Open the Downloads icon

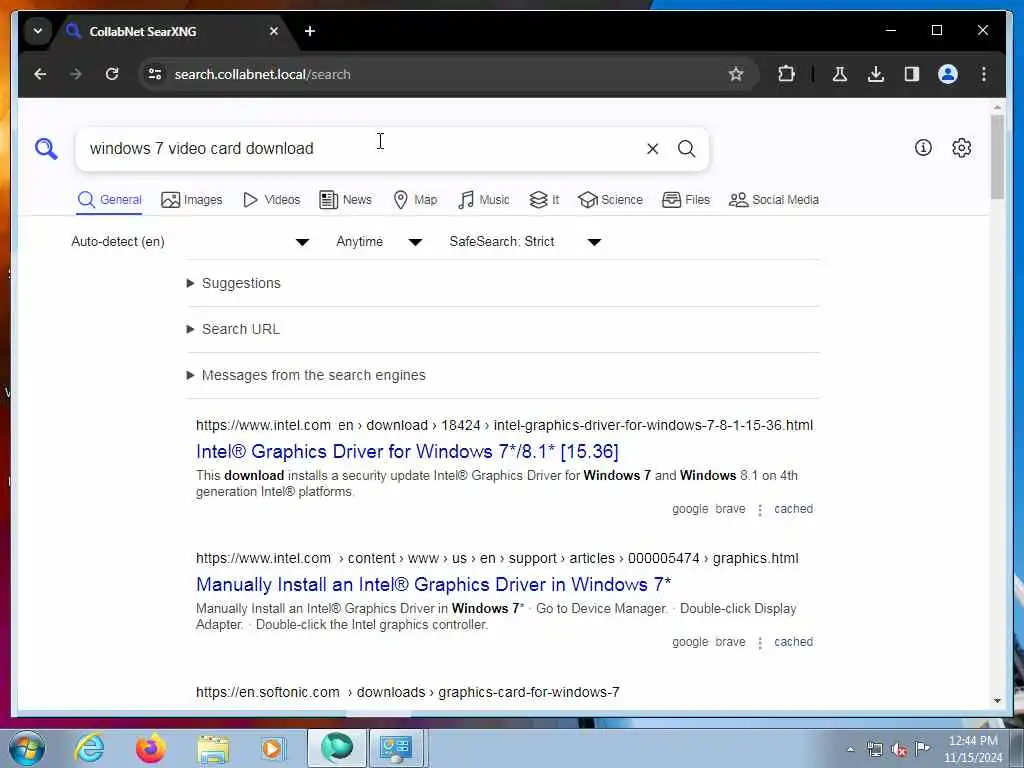[876, 74]
